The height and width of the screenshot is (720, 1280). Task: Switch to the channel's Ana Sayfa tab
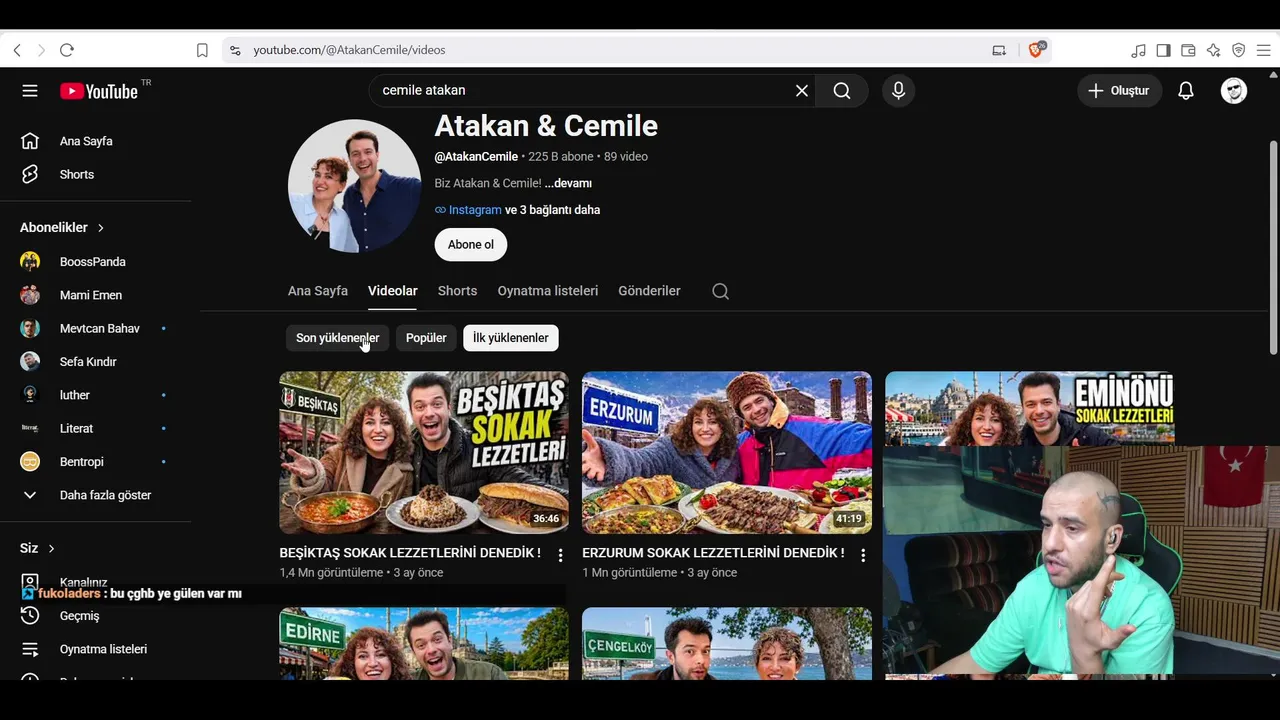point(318,291)
